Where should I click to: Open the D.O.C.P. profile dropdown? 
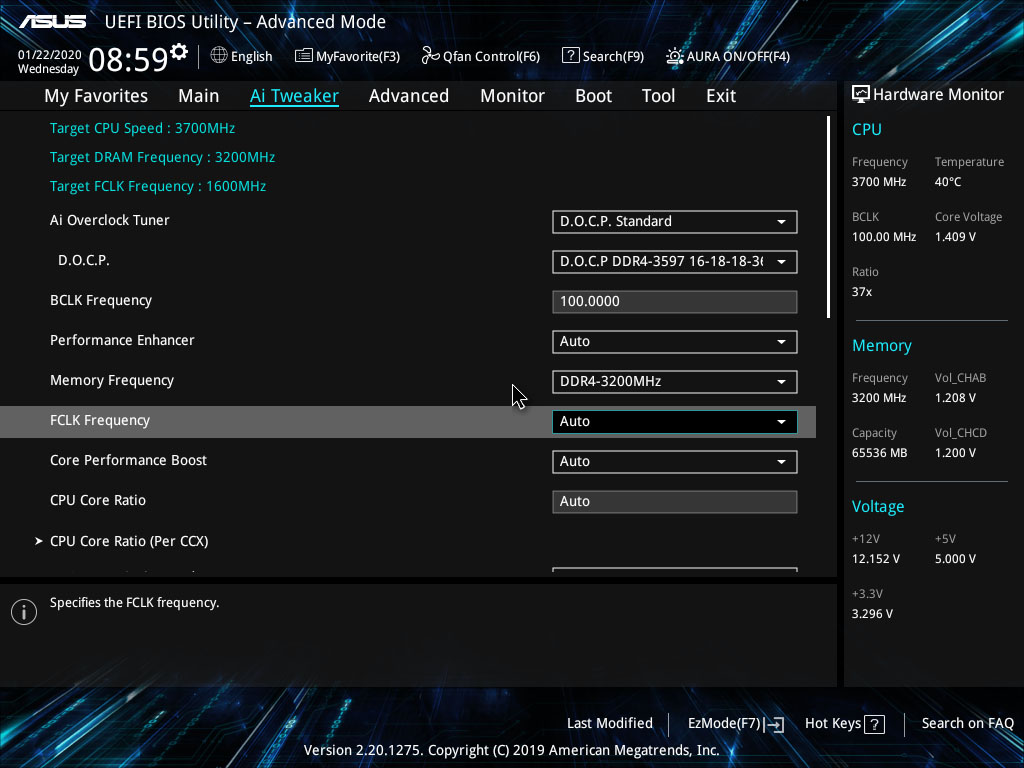675,262
